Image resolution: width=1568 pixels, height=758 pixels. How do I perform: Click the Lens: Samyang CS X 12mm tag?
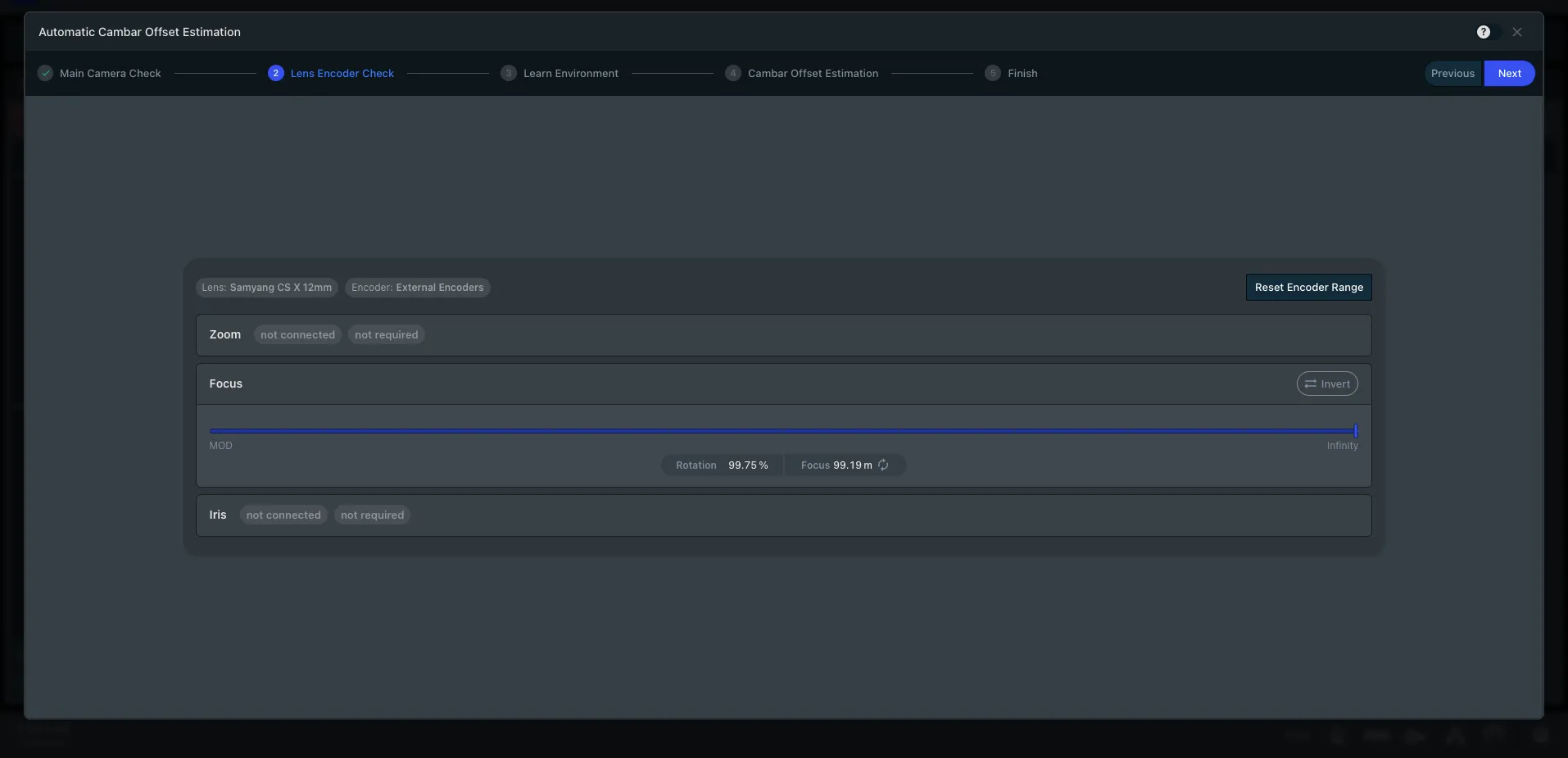(x=267, y=288)
